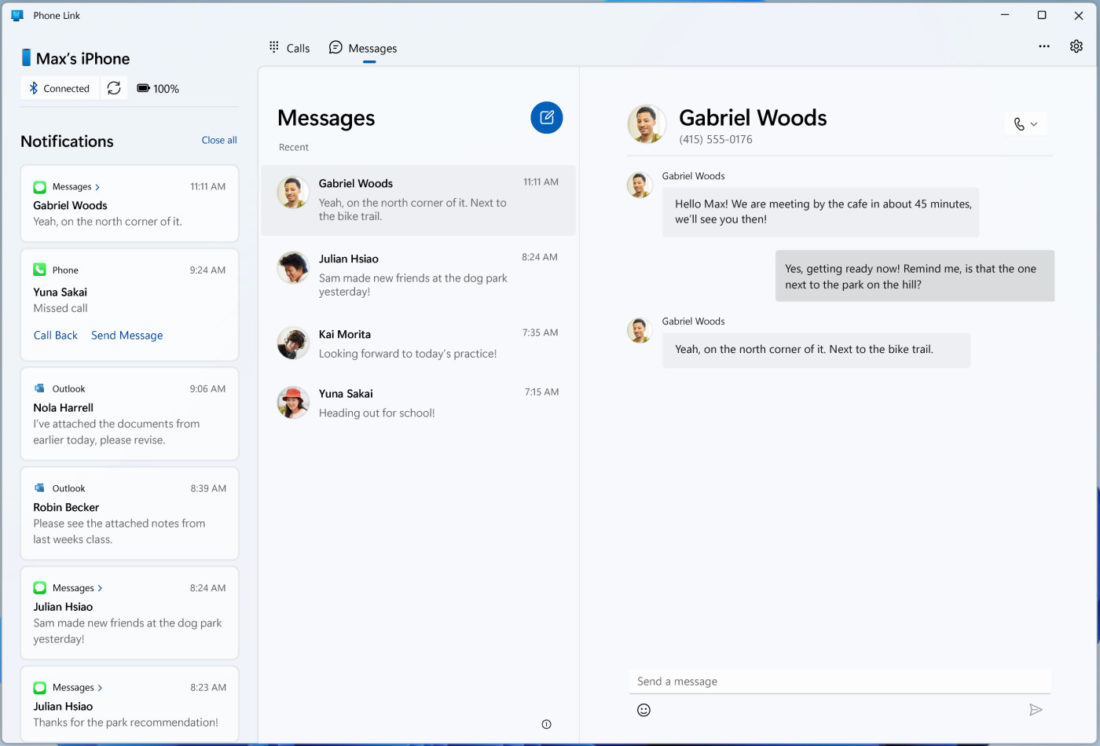Switch to the Messages tab
This screenshot has height=746, width=1100.
click(x=362, y=47)
